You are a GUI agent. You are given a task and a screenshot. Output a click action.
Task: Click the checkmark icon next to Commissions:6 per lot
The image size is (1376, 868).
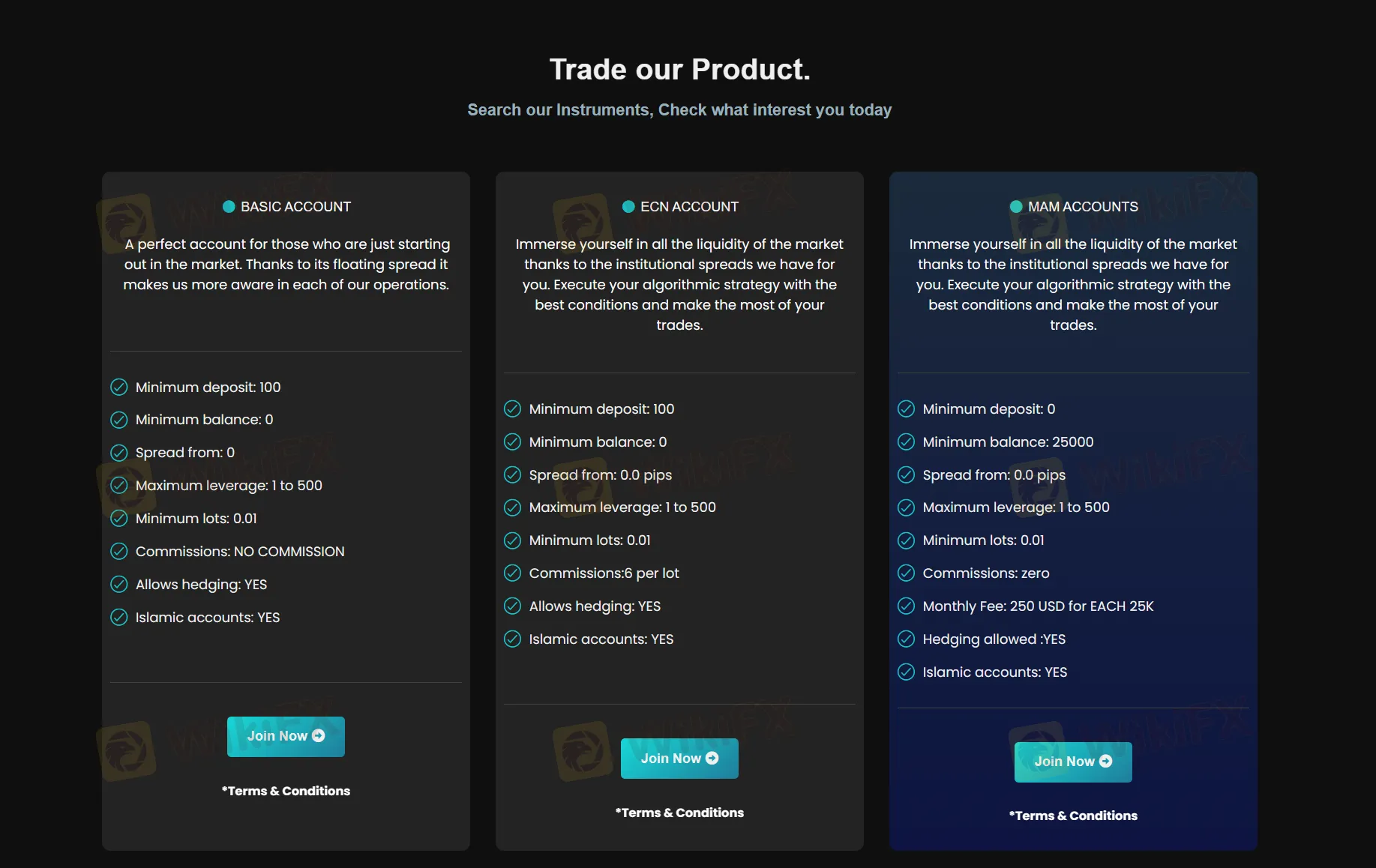[514, 573]
